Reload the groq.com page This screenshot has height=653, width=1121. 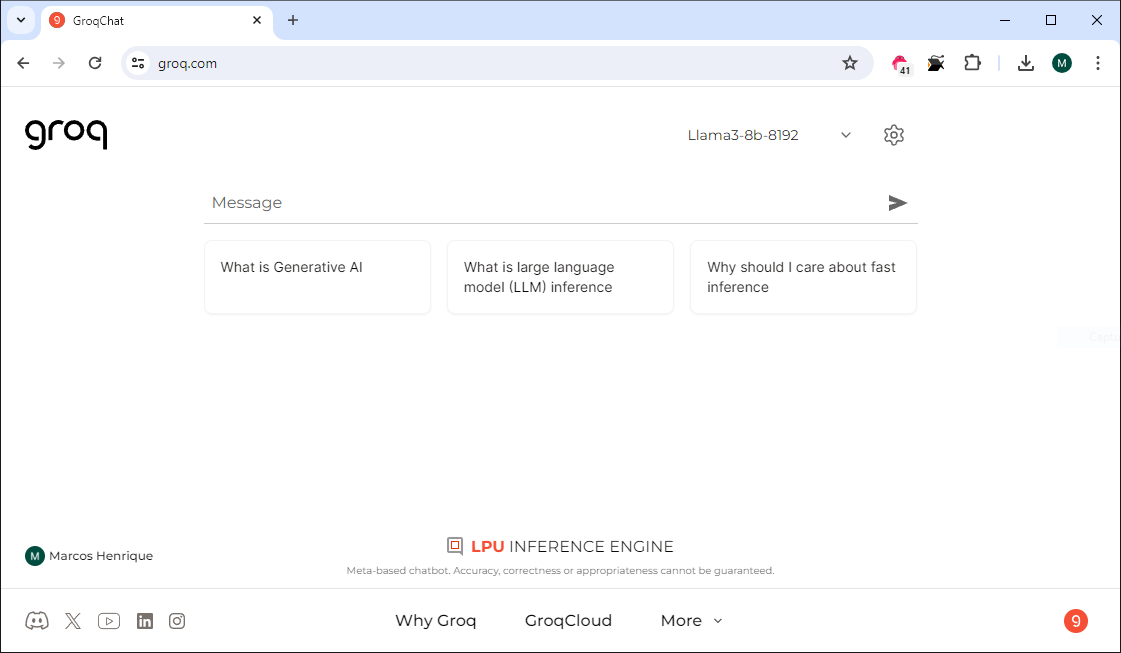[x=95, y=63]
